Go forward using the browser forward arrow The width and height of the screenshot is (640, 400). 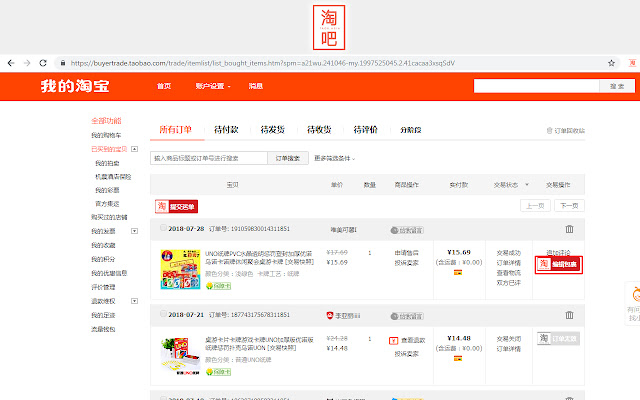(x=27, y=63)
